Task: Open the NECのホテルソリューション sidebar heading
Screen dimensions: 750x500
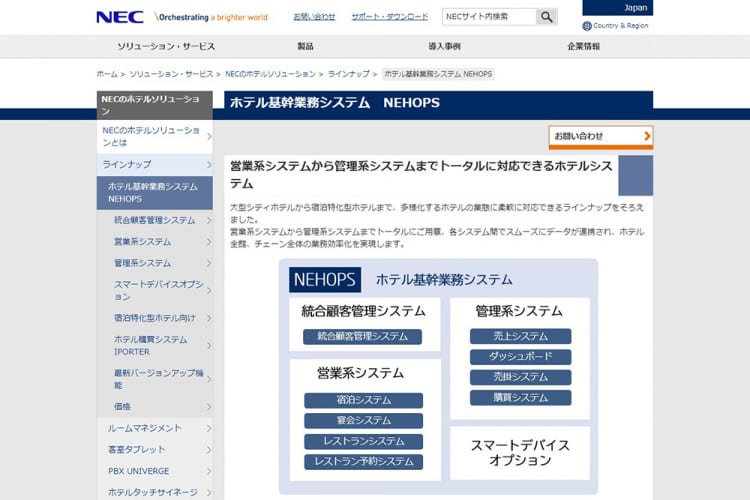Action: coord(154,105)
